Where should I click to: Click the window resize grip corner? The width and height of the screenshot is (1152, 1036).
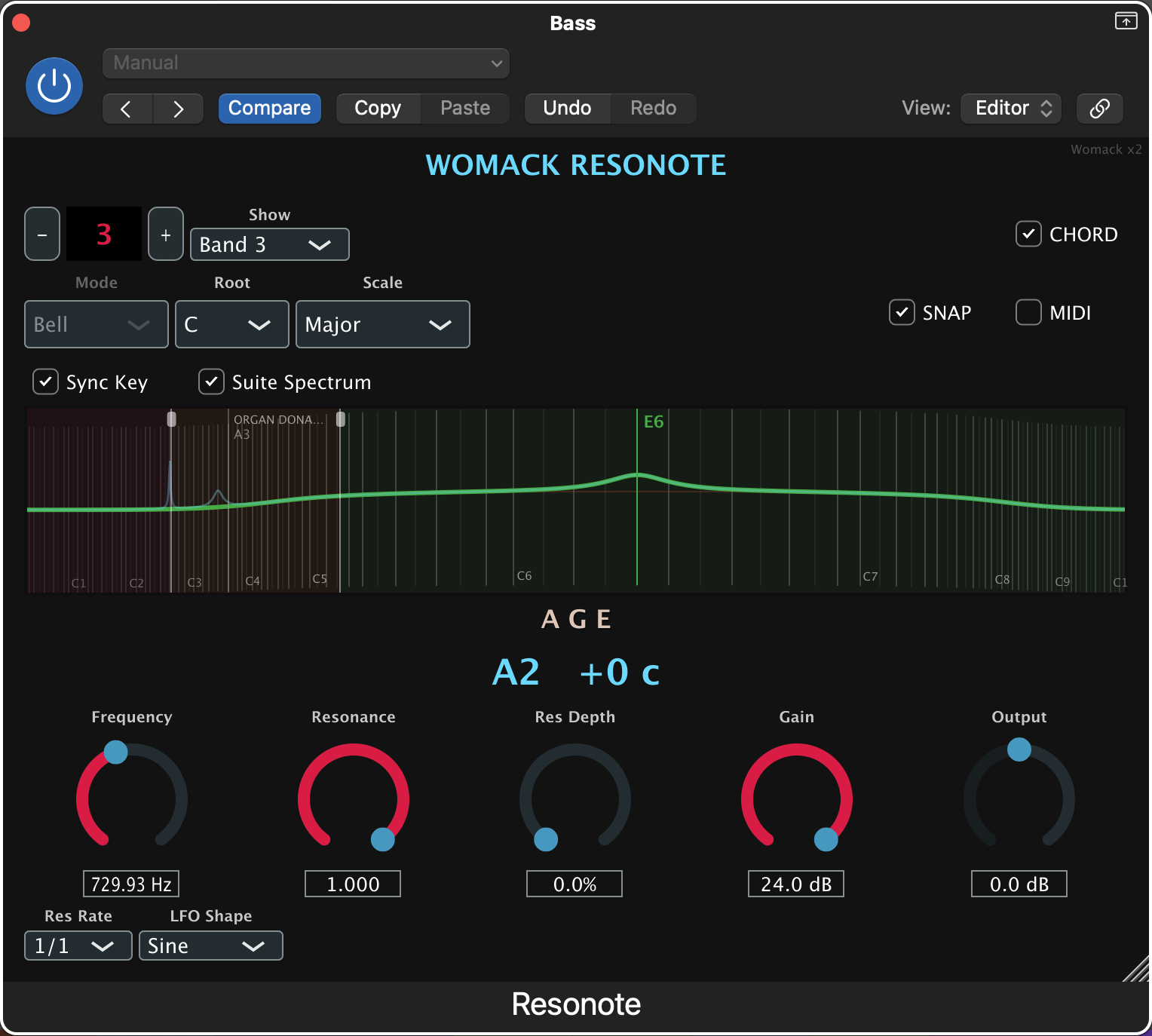(x=1136, y=968)
